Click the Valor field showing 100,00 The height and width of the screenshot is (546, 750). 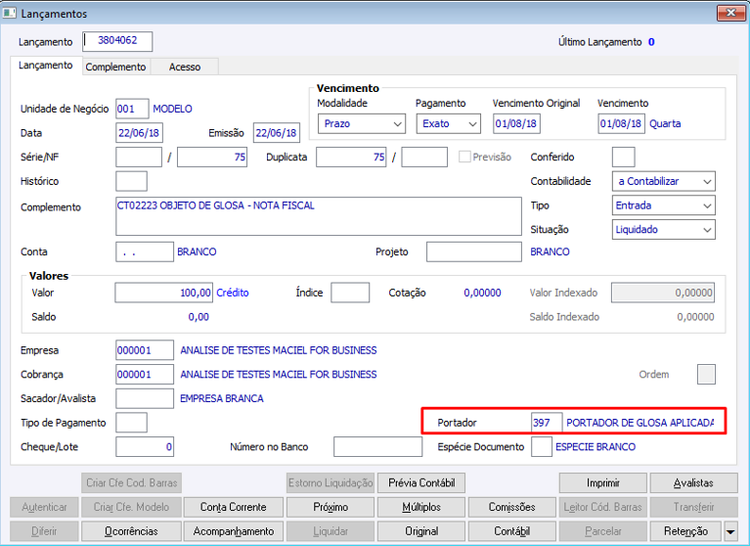[164, 293]
